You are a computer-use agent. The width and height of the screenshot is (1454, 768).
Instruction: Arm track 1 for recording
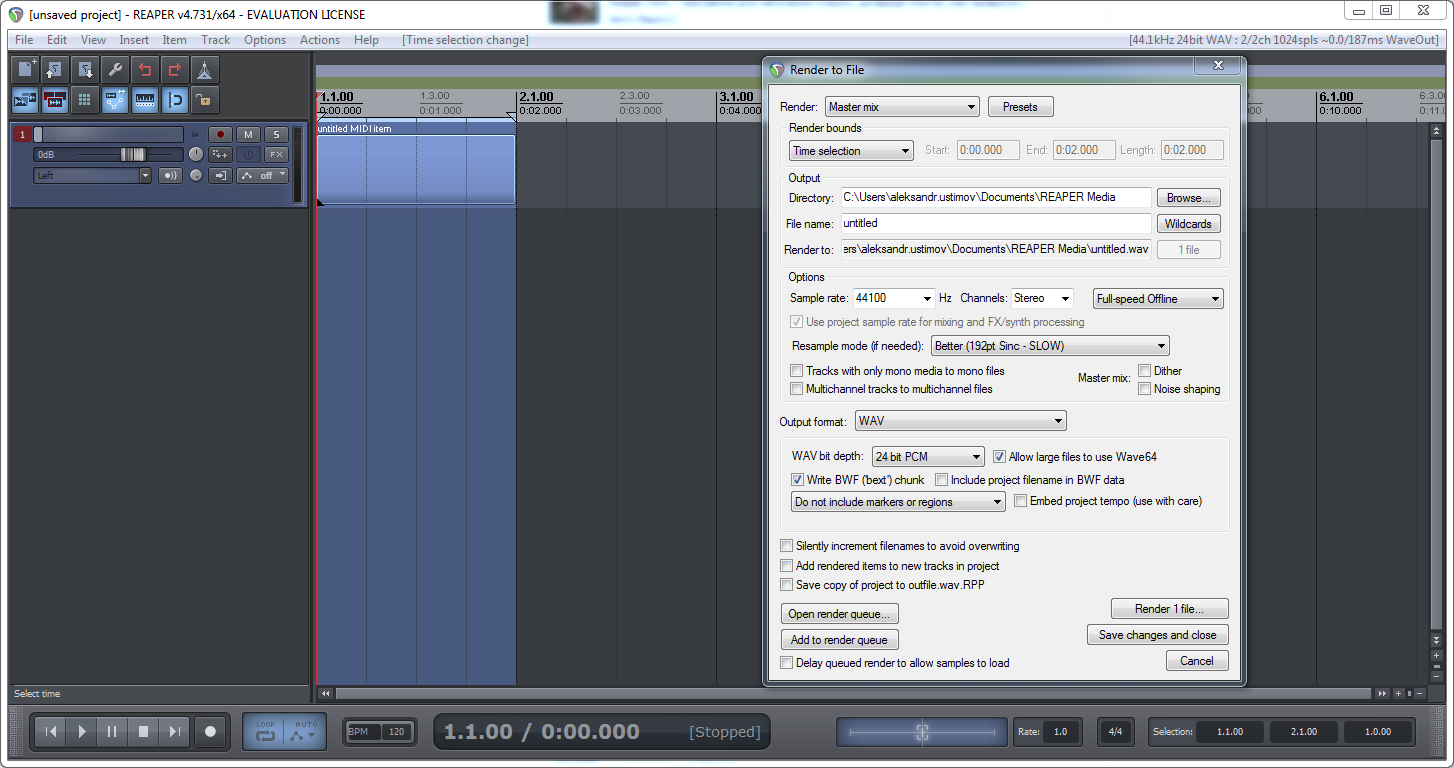click(219, 135)
